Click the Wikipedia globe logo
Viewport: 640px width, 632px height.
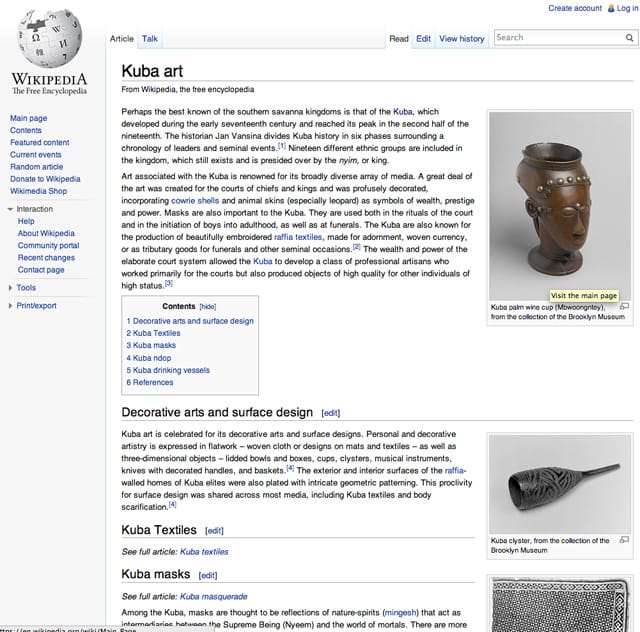point(49,38)
